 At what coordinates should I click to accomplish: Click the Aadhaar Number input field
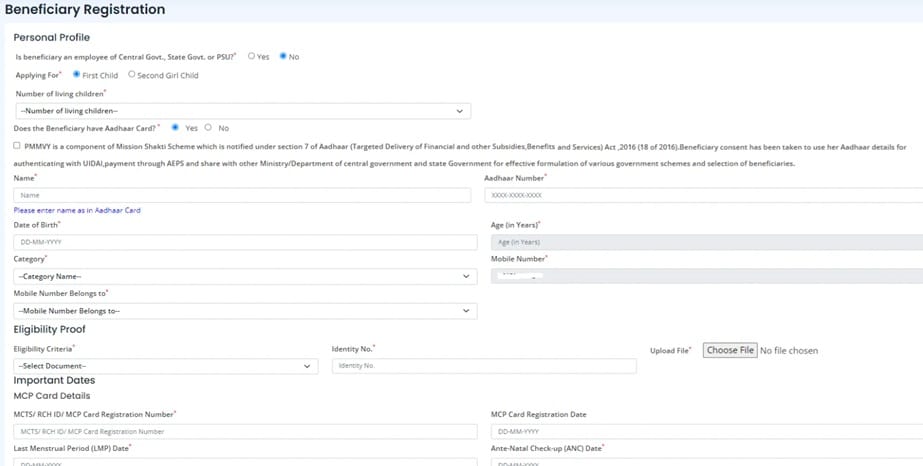pyautogui.click(x=703, y=195)
